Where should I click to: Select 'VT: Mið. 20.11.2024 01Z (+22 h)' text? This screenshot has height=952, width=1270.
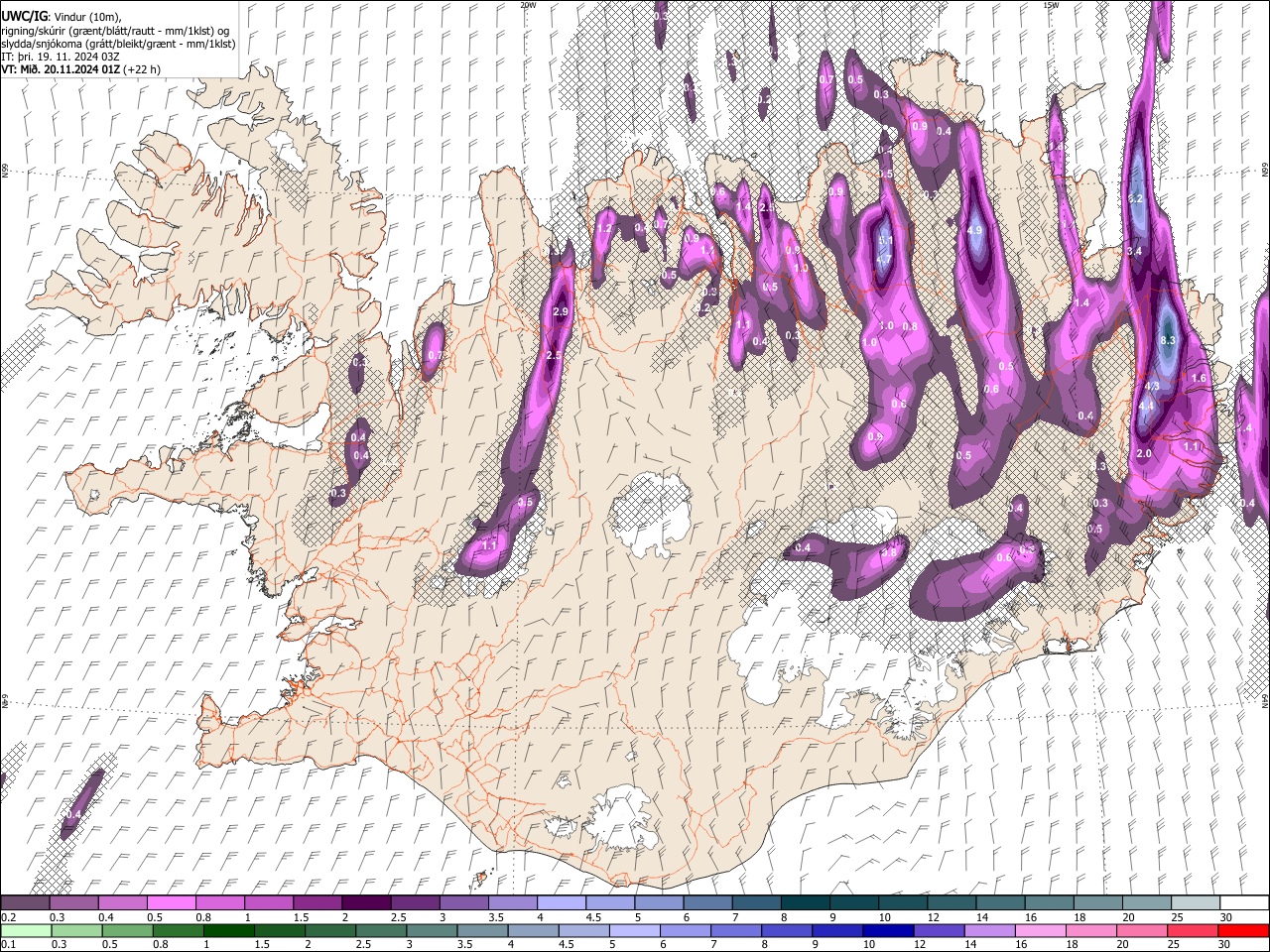click(x=80, y=69)
